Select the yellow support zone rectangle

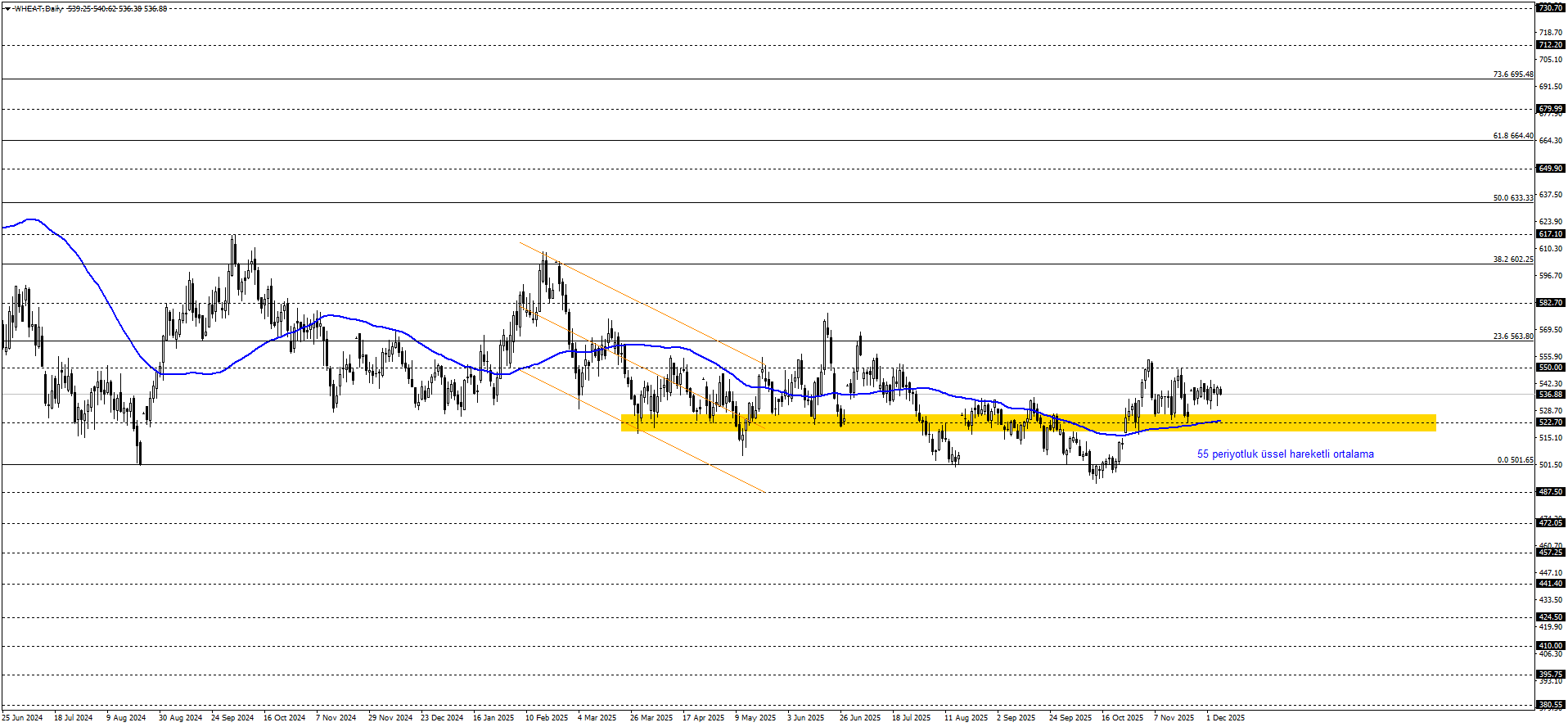[1028, 422]
